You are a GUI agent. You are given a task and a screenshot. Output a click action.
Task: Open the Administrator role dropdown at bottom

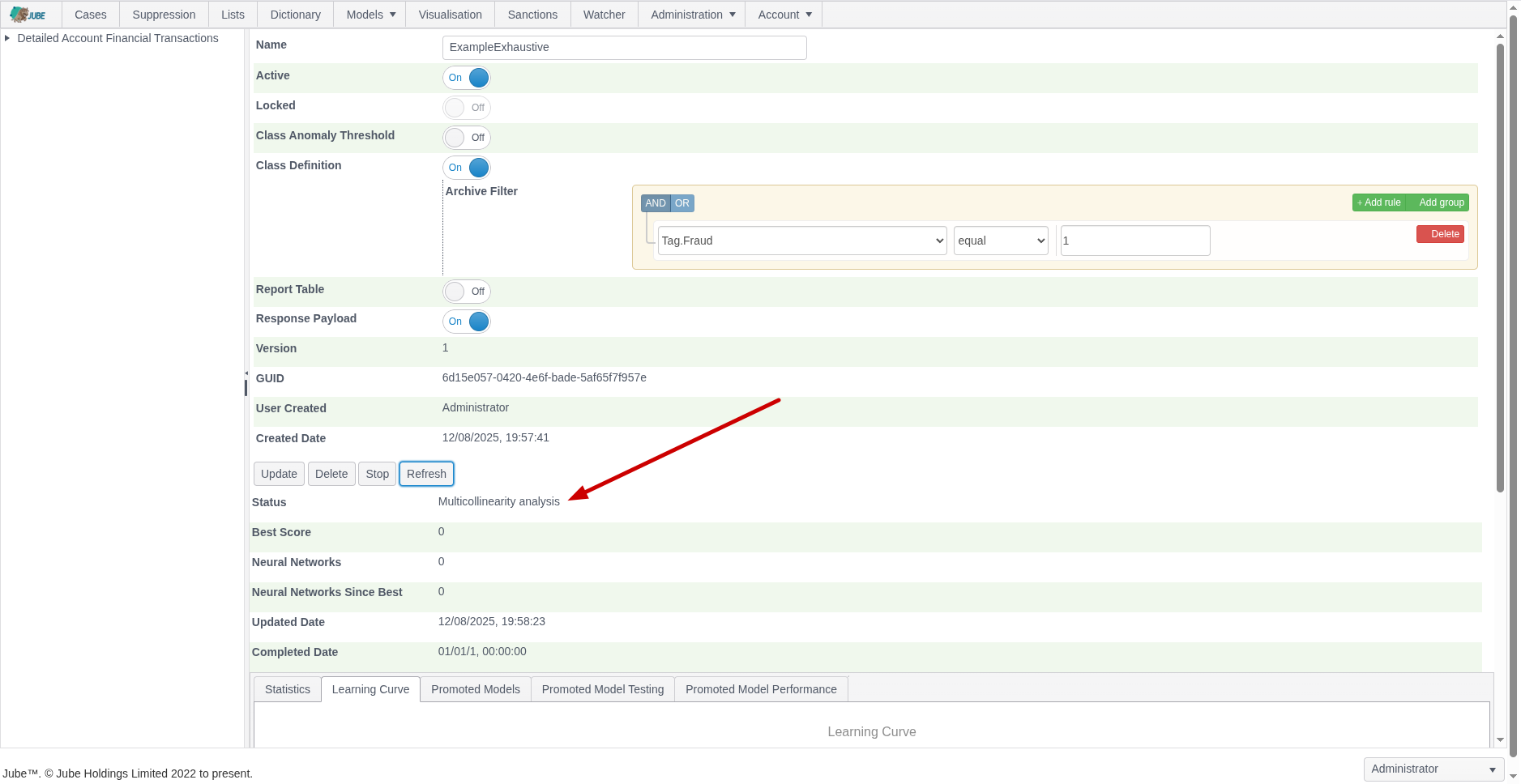[1433, 769]
